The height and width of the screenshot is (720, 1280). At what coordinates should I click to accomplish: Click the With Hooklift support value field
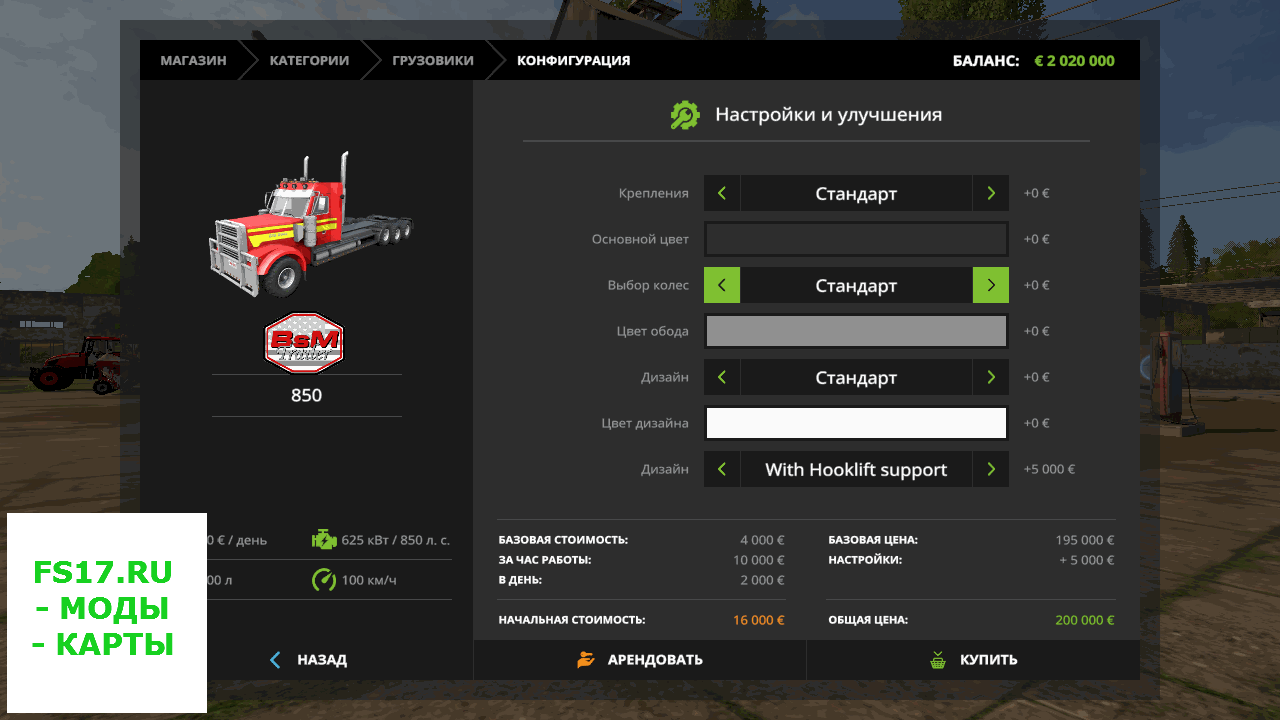pos(856,469)
